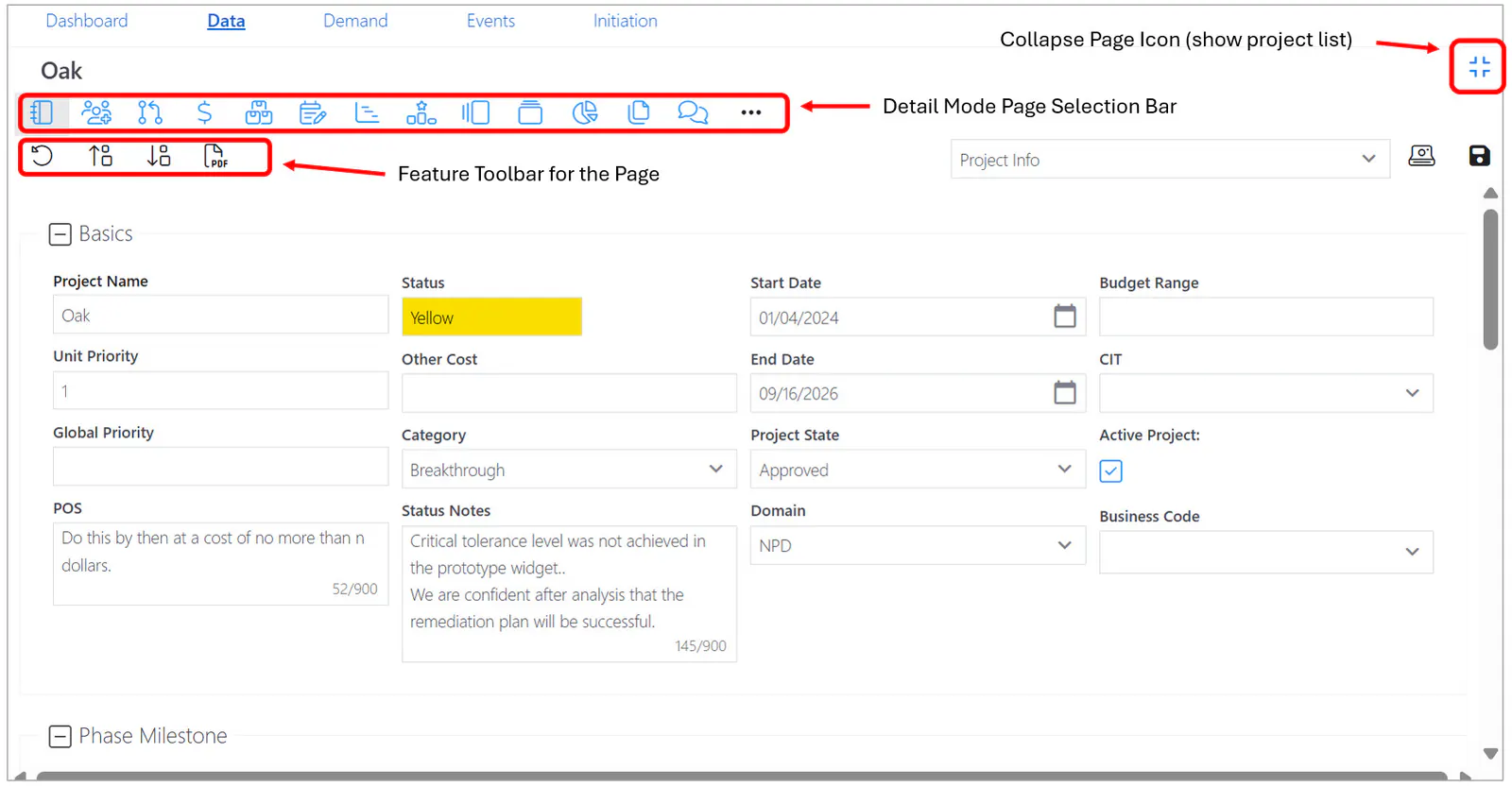Open the Initiation tab

[x=625, y=21]
